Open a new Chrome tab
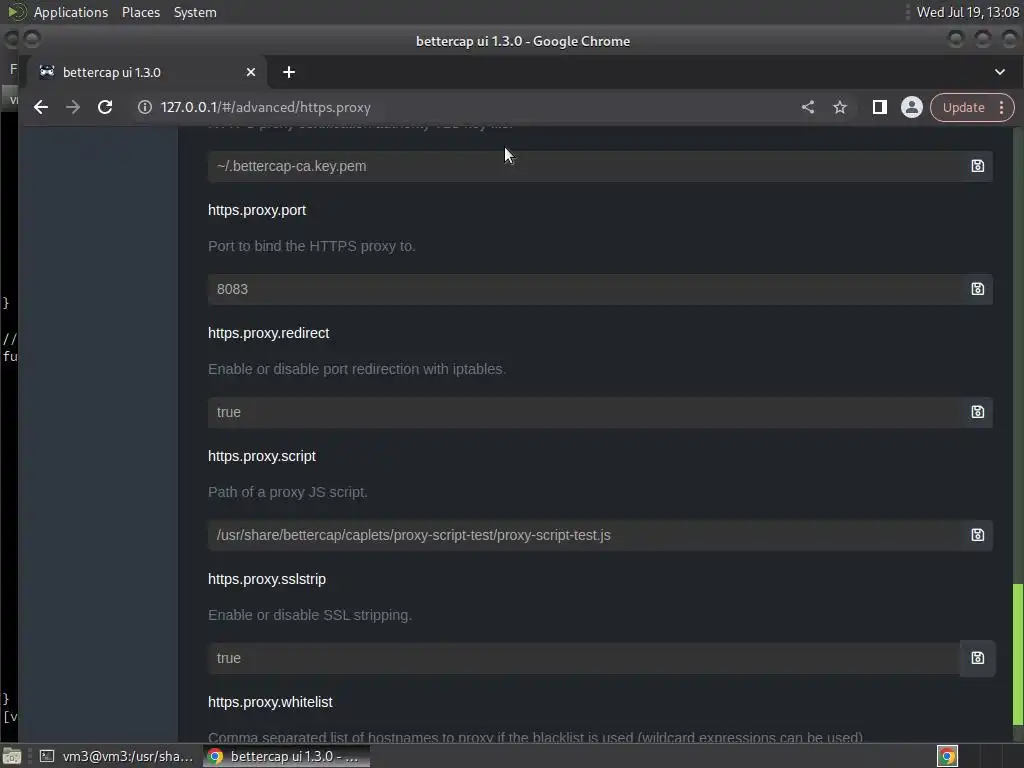The image size is (1024, 768). (x=289, y=72)
